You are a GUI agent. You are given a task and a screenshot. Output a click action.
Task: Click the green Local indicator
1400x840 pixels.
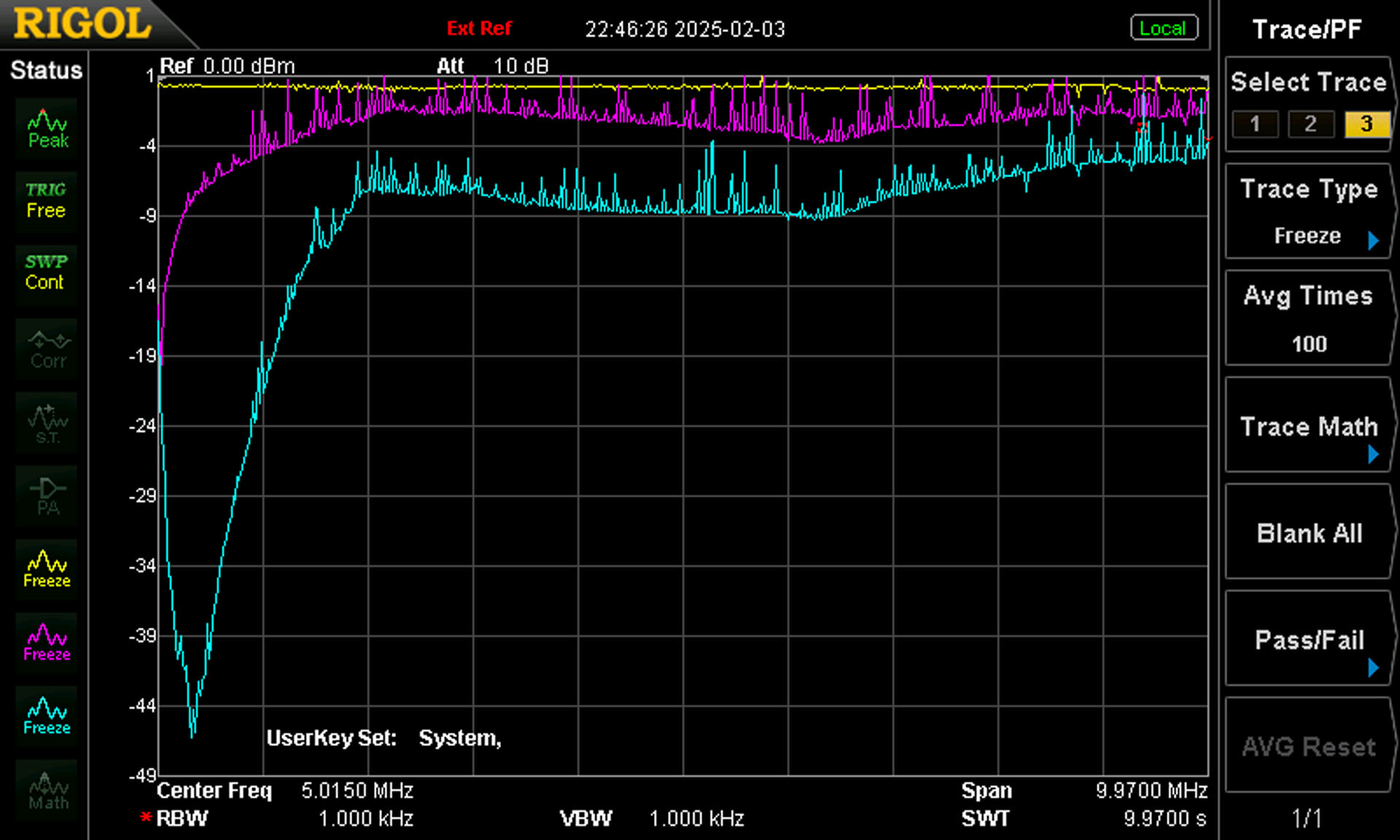[1164, 28]
